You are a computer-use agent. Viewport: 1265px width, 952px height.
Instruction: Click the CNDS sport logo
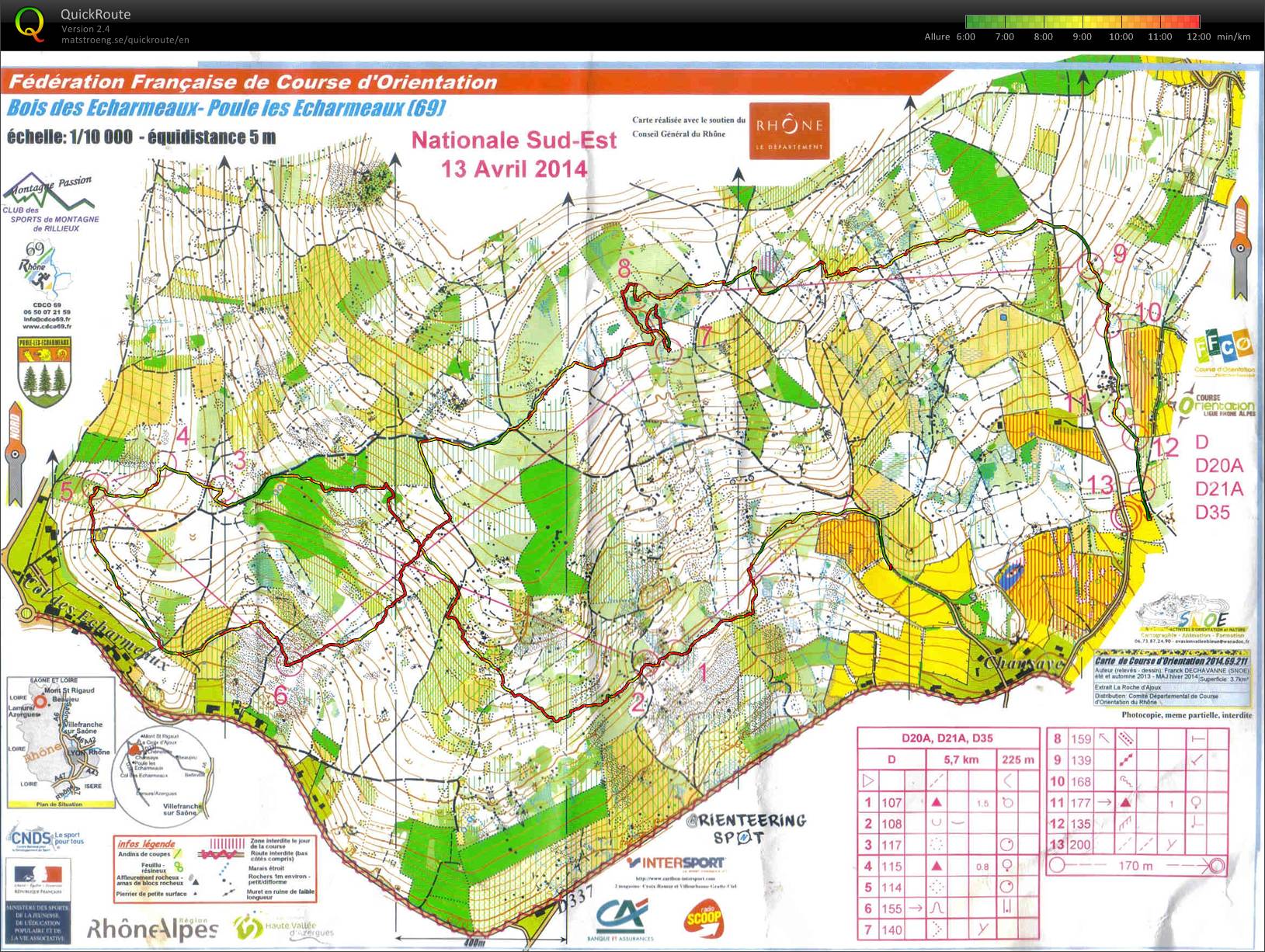47,839
